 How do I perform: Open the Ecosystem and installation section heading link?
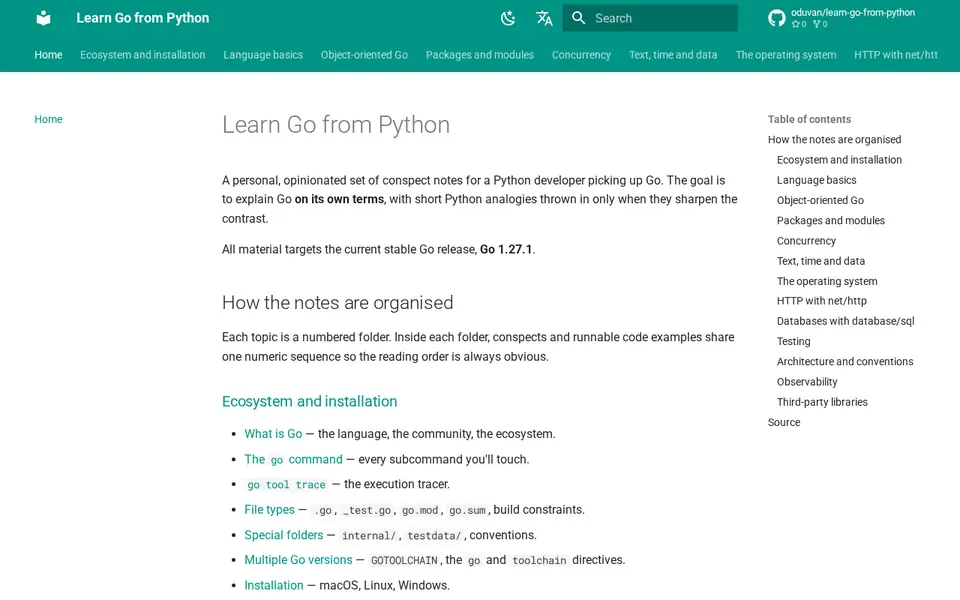coord(309,402)
